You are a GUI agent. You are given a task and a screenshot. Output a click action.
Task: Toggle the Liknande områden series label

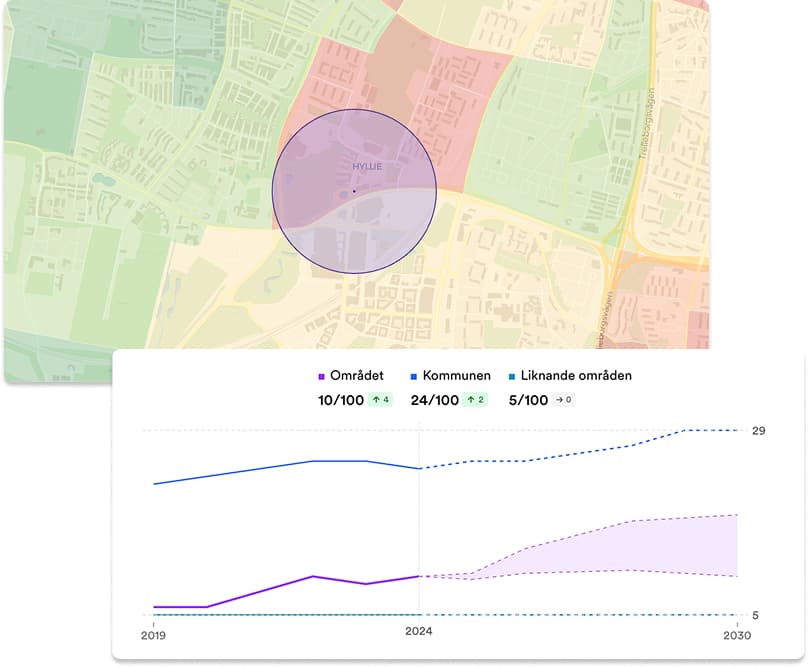(576, 376)
